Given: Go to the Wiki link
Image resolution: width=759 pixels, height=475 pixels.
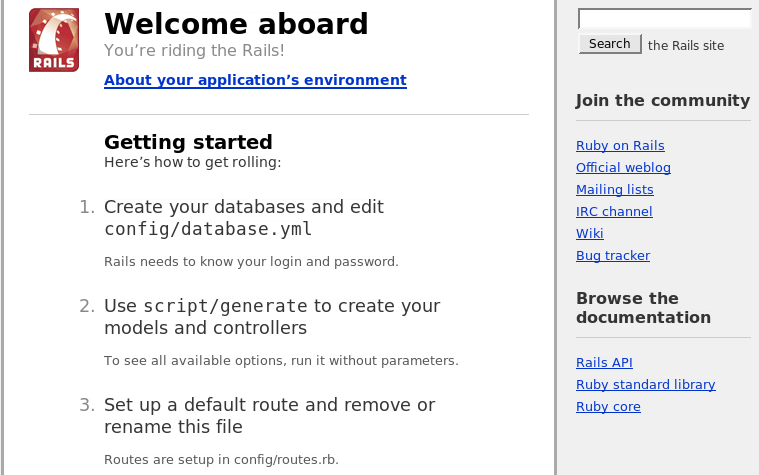Looking at the screenshot, I should pos(590,233).
